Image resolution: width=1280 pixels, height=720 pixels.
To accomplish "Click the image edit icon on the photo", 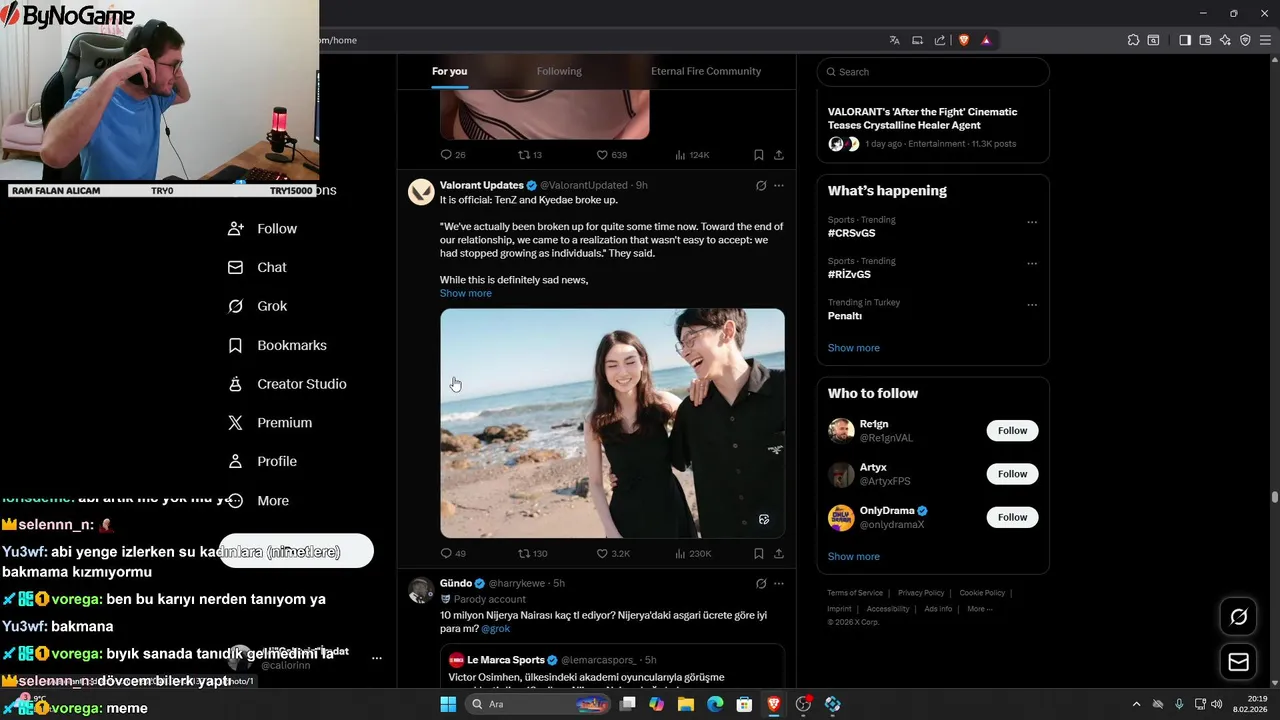I will [764, 519].
